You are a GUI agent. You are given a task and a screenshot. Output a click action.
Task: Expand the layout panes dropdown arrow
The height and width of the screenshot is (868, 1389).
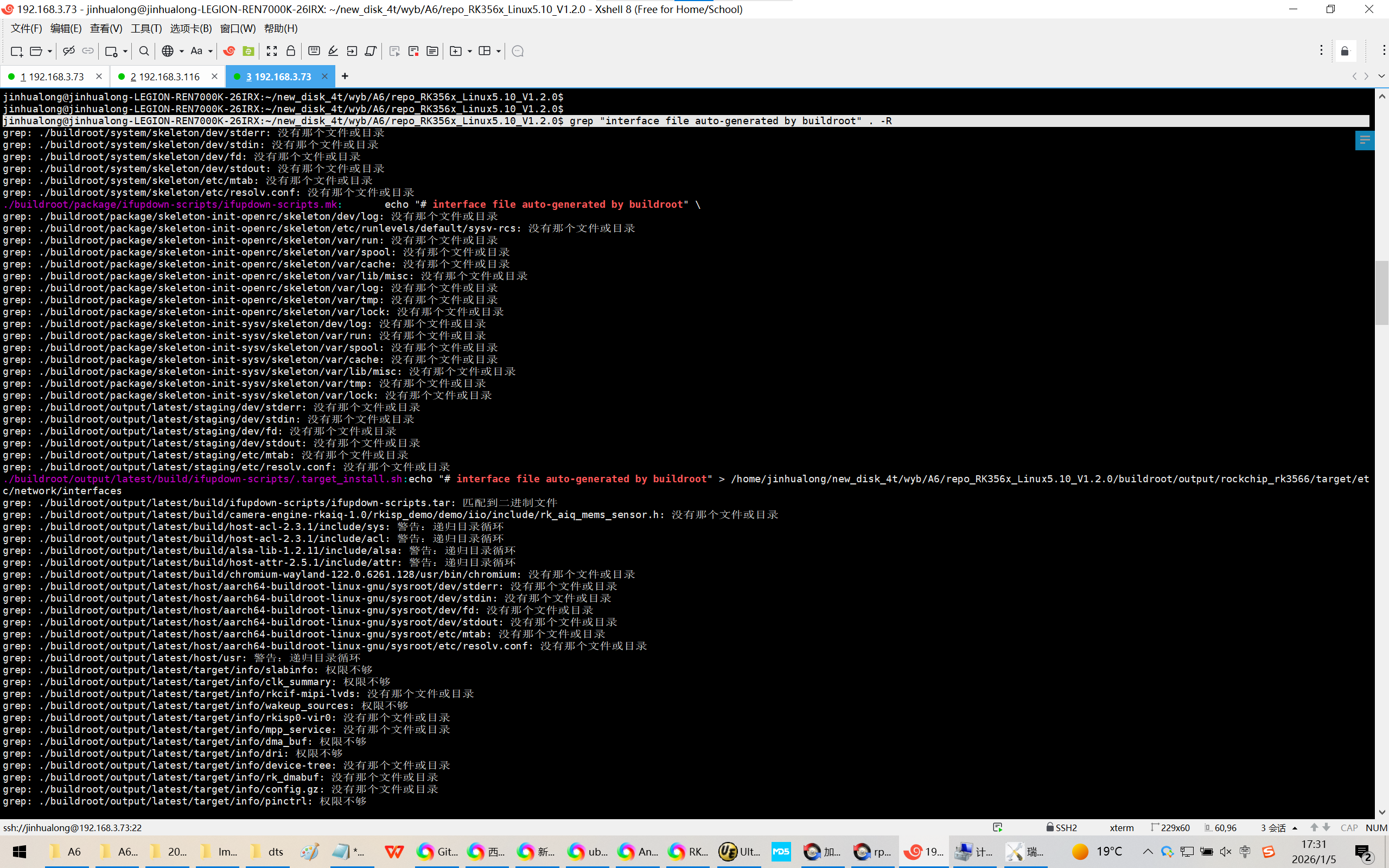click(498, 51)
